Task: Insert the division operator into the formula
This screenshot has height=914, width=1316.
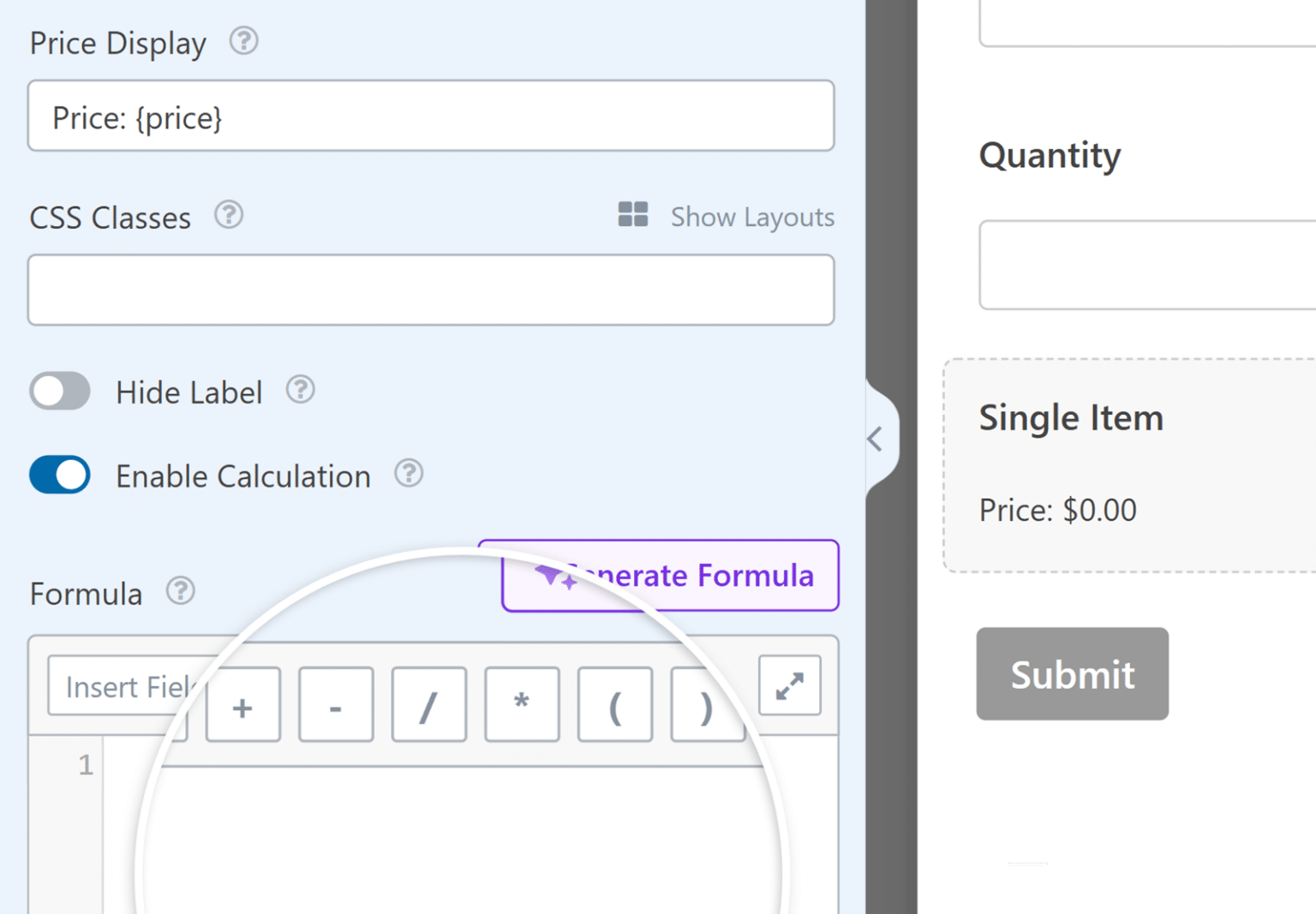Action: (x=428, y=704)
